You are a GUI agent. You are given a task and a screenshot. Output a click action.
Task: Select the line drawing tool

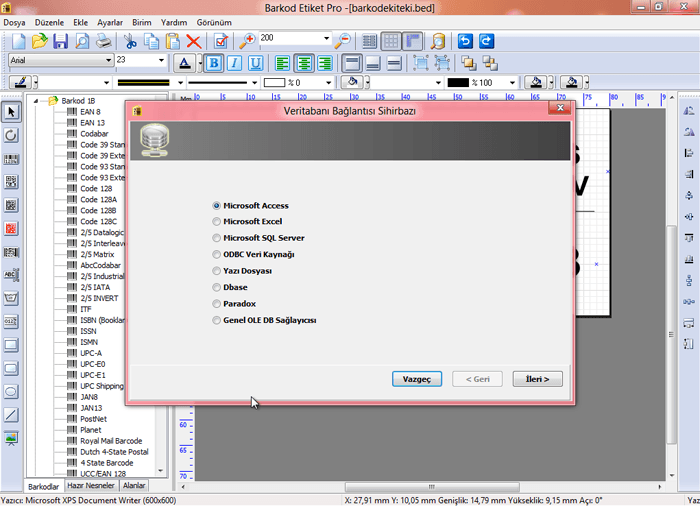coord(11,415)
